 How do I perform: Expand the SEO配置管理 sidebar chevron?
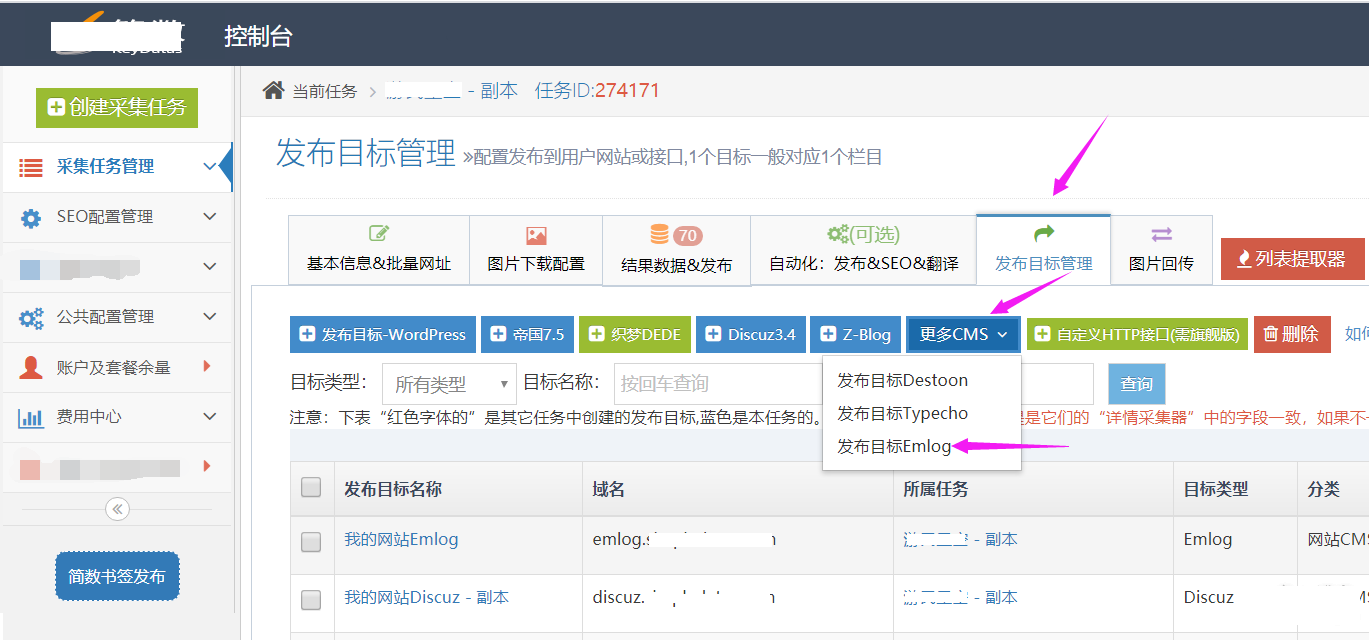coord(209,217)
